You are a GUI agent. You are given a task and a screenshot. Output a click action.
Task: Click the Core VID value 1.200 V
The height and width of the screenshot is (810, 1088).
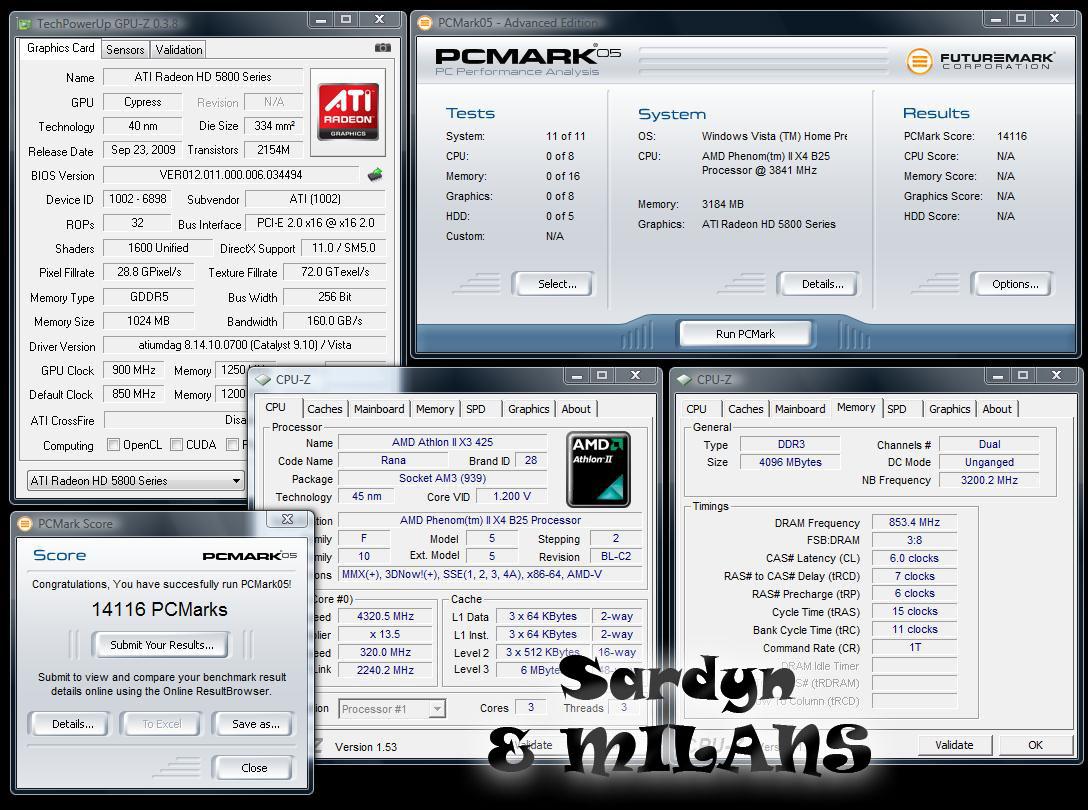click(x=511, y=496)
